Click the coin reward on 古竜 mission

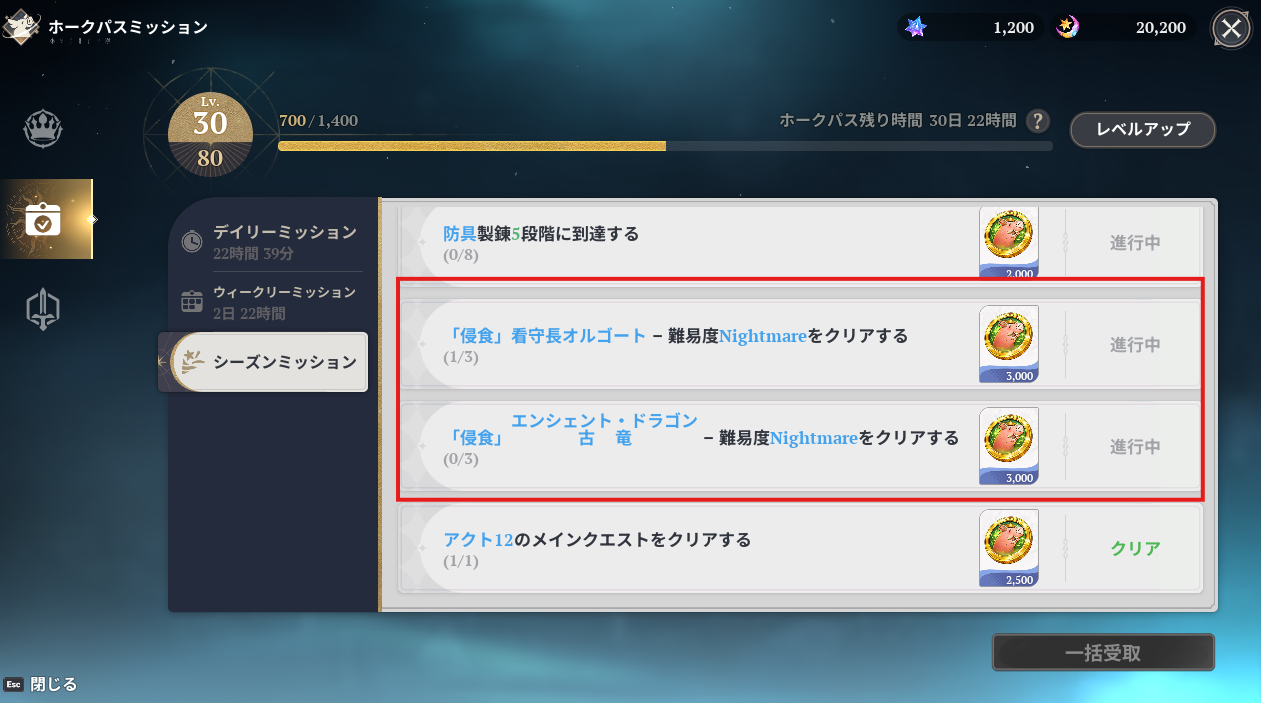click(1008, 446)
